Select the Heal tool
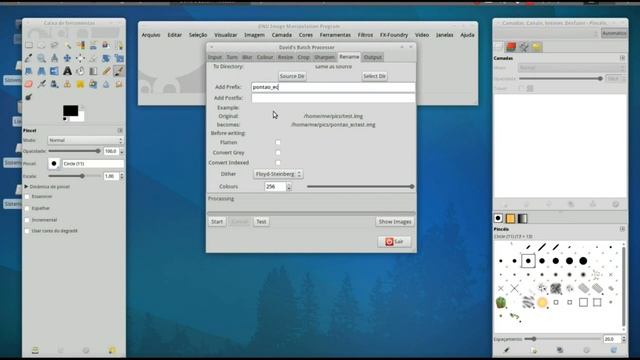The width and height of the screenshot is (640, 360). [x=80, y=84]
